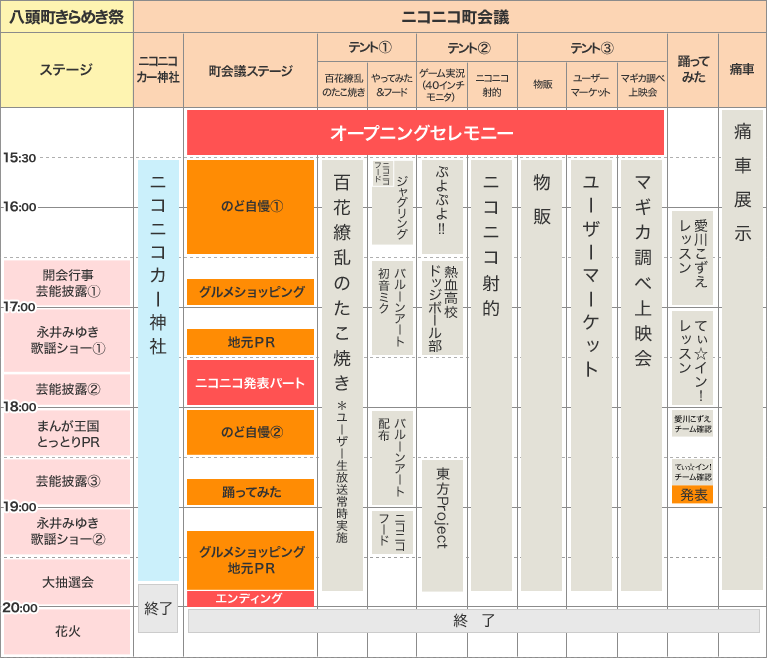This screenshot has width=767, height=658.
Task: Select the vertical 痛車展示 block
Action: (x=743, y=350)
